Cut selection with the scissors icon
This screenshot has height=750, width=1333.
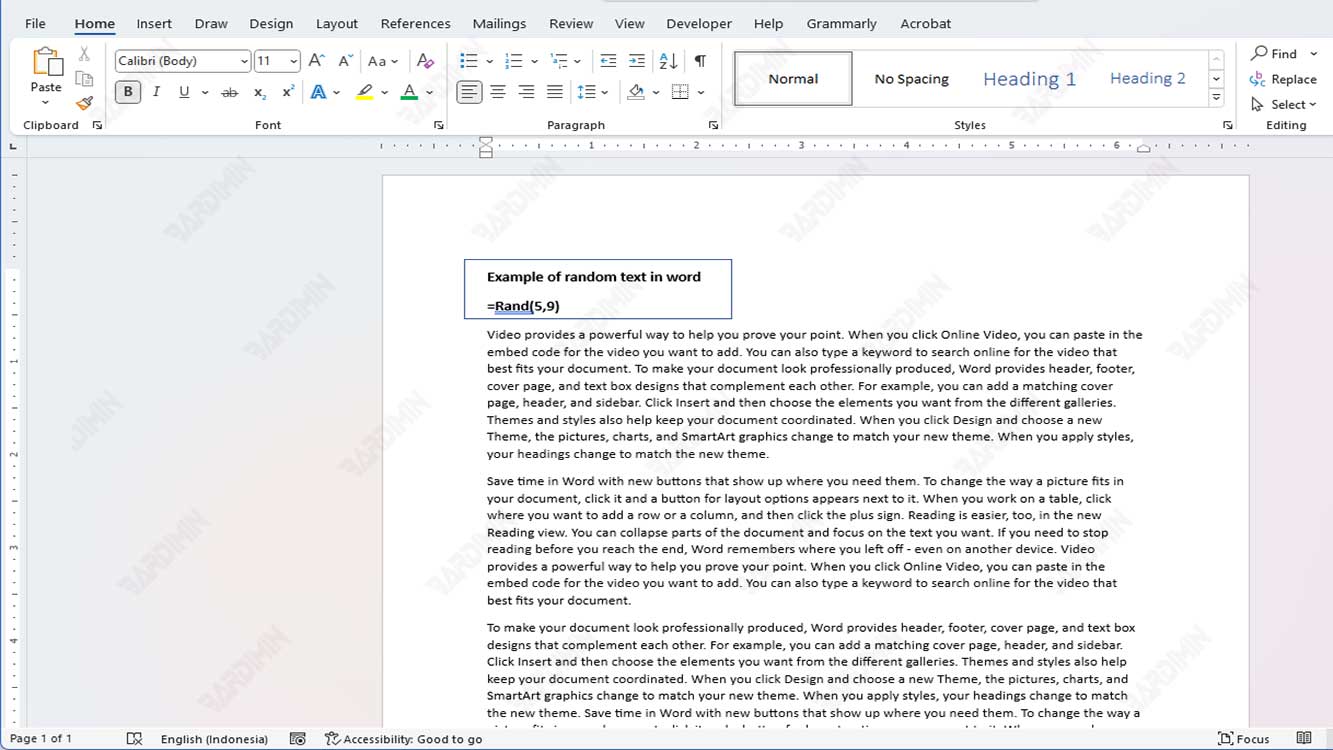click(84, 54)
